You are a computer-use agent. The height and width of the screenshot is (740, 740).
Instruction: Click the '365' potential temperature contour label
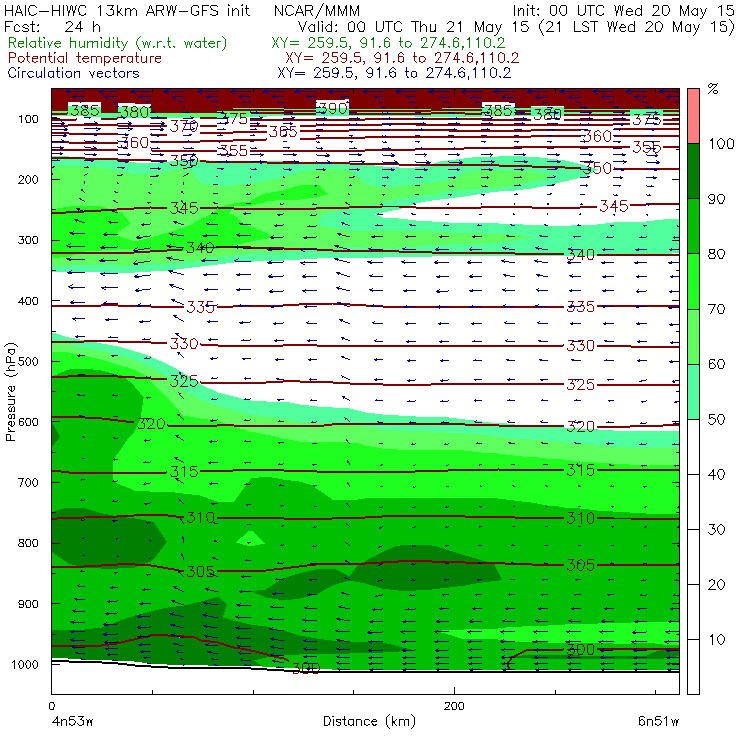[x=283, y=132]
